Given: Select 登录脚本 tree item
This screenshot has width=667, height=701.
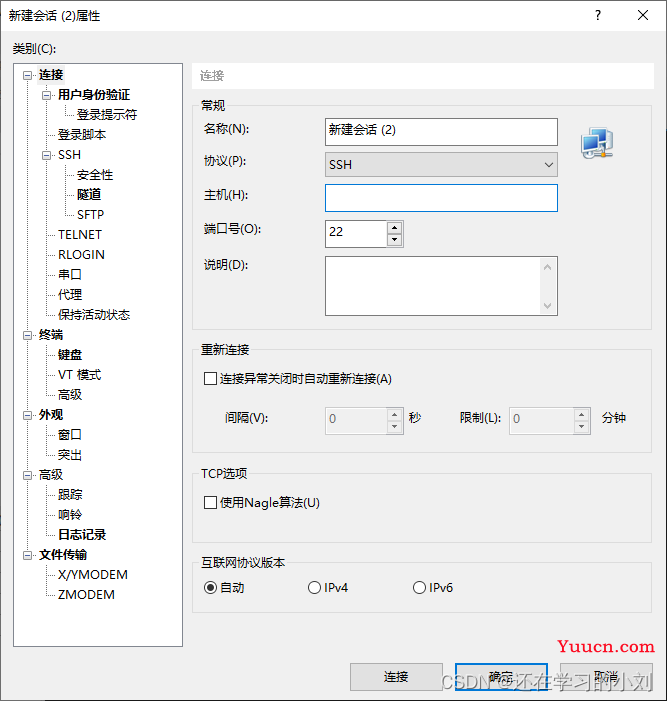Looking at the screenshot, I should tap(82, 135).
